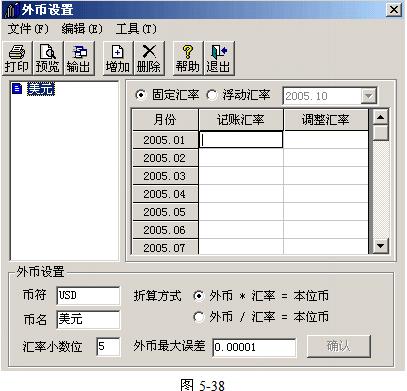Choose 外币 * 汇率 = 本位币 conversion
The width and height of the screenshot is (407, 391).
coord(199,296)
